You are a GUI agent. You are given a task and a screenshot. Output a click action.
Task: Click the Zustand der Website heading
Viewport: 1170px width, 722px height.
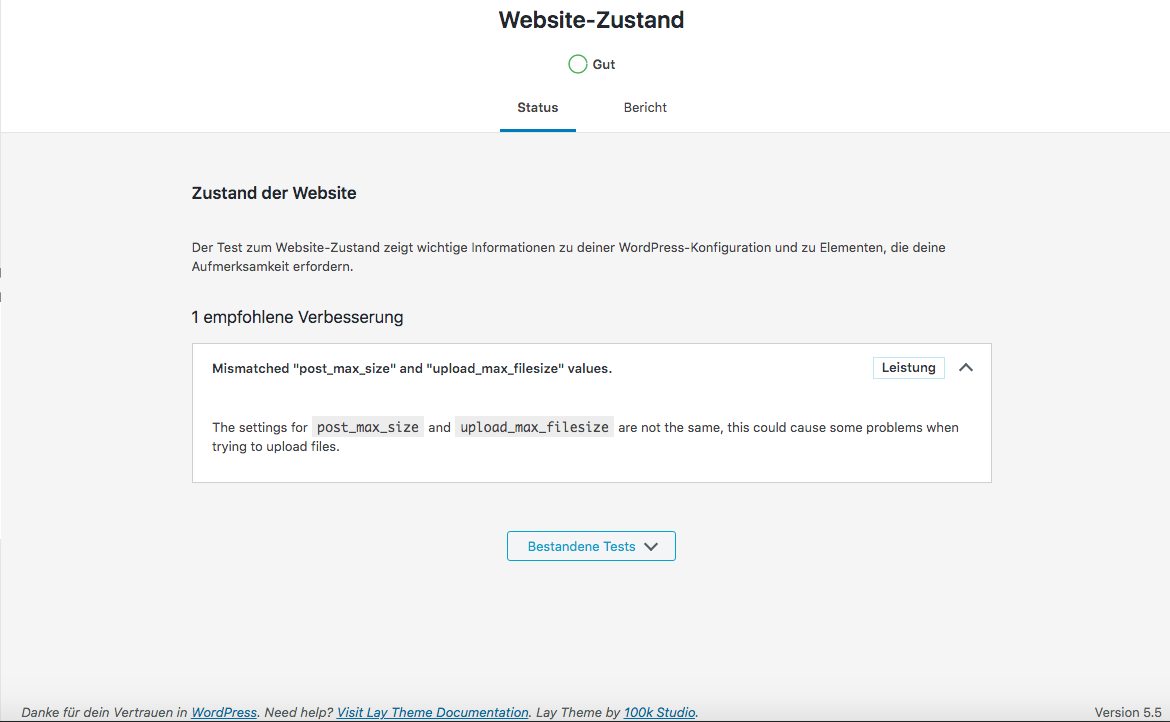(x=274, y=193)
